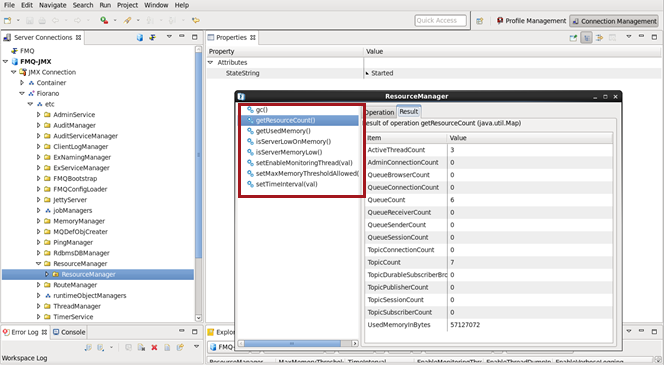Click the Last Edit Location arrow icon

pyautogui.click(x=196, y=20)
